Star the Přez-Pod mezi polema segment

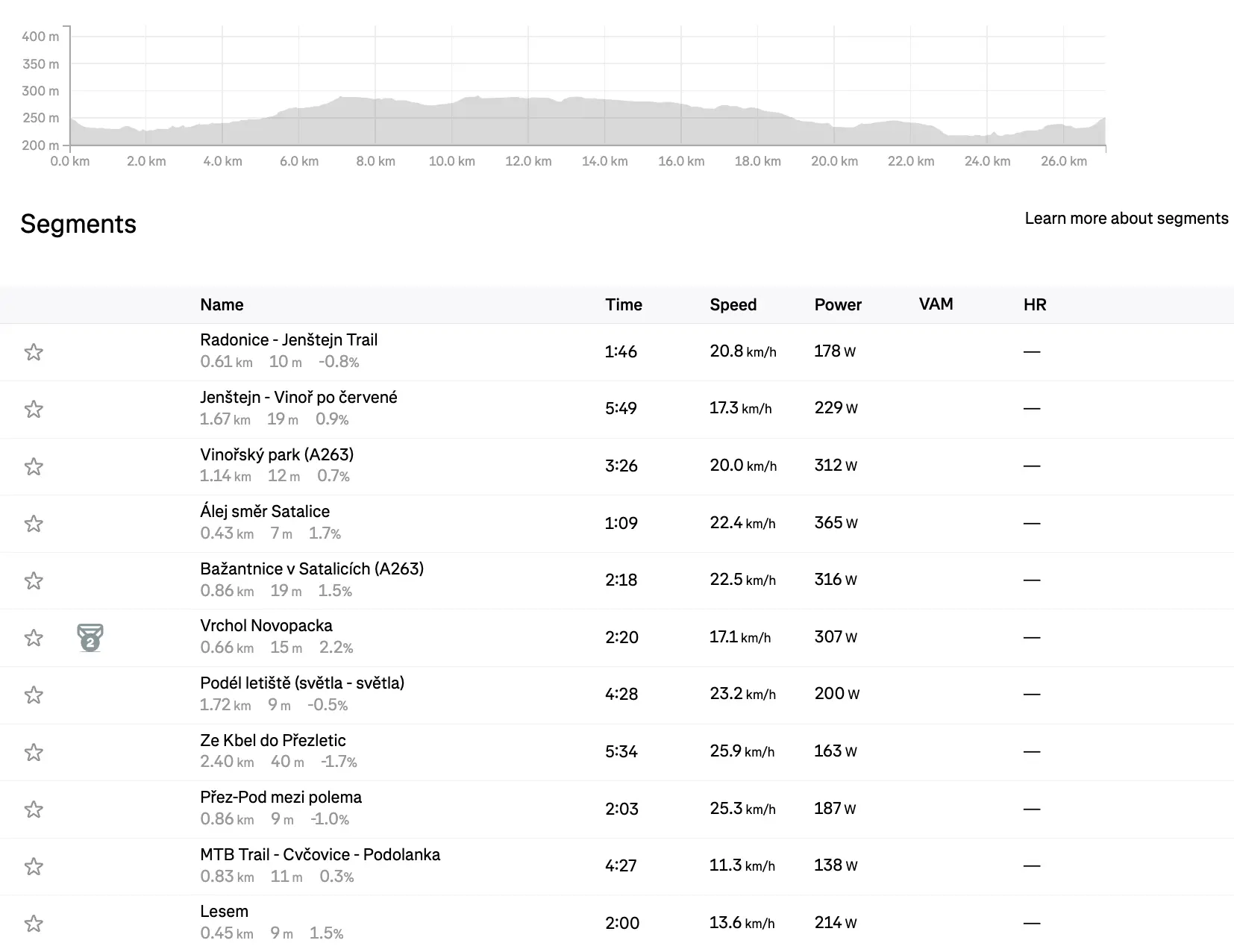coord(34,809)
